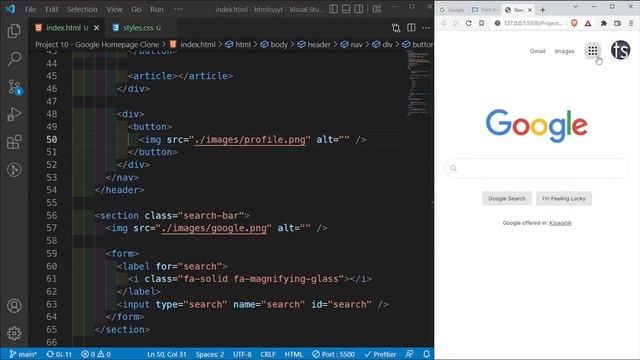Click the Google search input field
This screenshot has width=640, height=360.
click(x=537, y=168)
